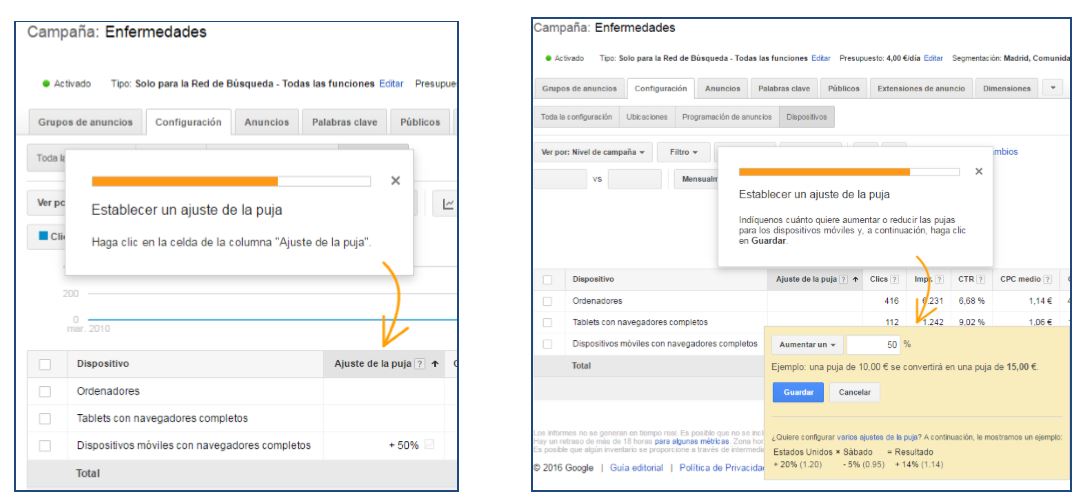1080x498 pixels.
Task: Click sort arrow in Ajuste de la puja header, left screenshot
Action: 435,364
